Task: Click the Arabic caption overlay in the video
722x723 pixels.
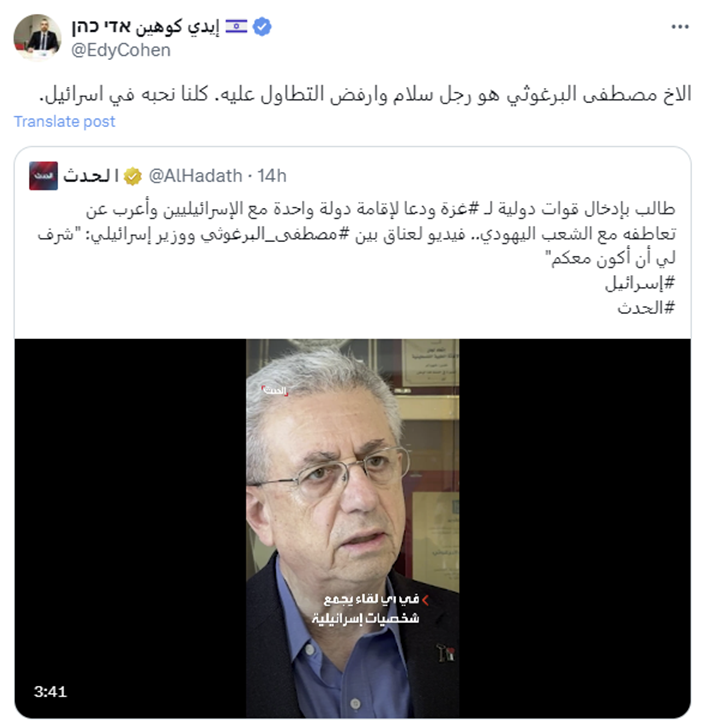Action: coord(370,609)
